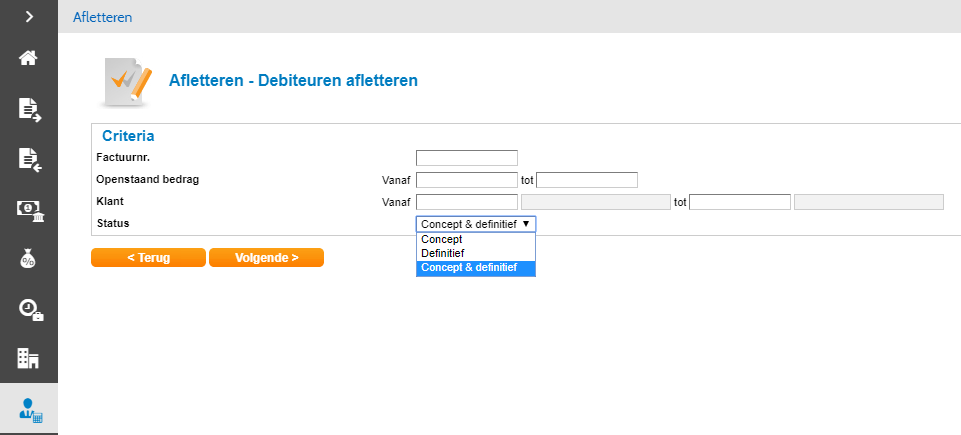The image size is (961, 435).
Task: Focus the Factuurnr. input field
Action: click(466, 158)
